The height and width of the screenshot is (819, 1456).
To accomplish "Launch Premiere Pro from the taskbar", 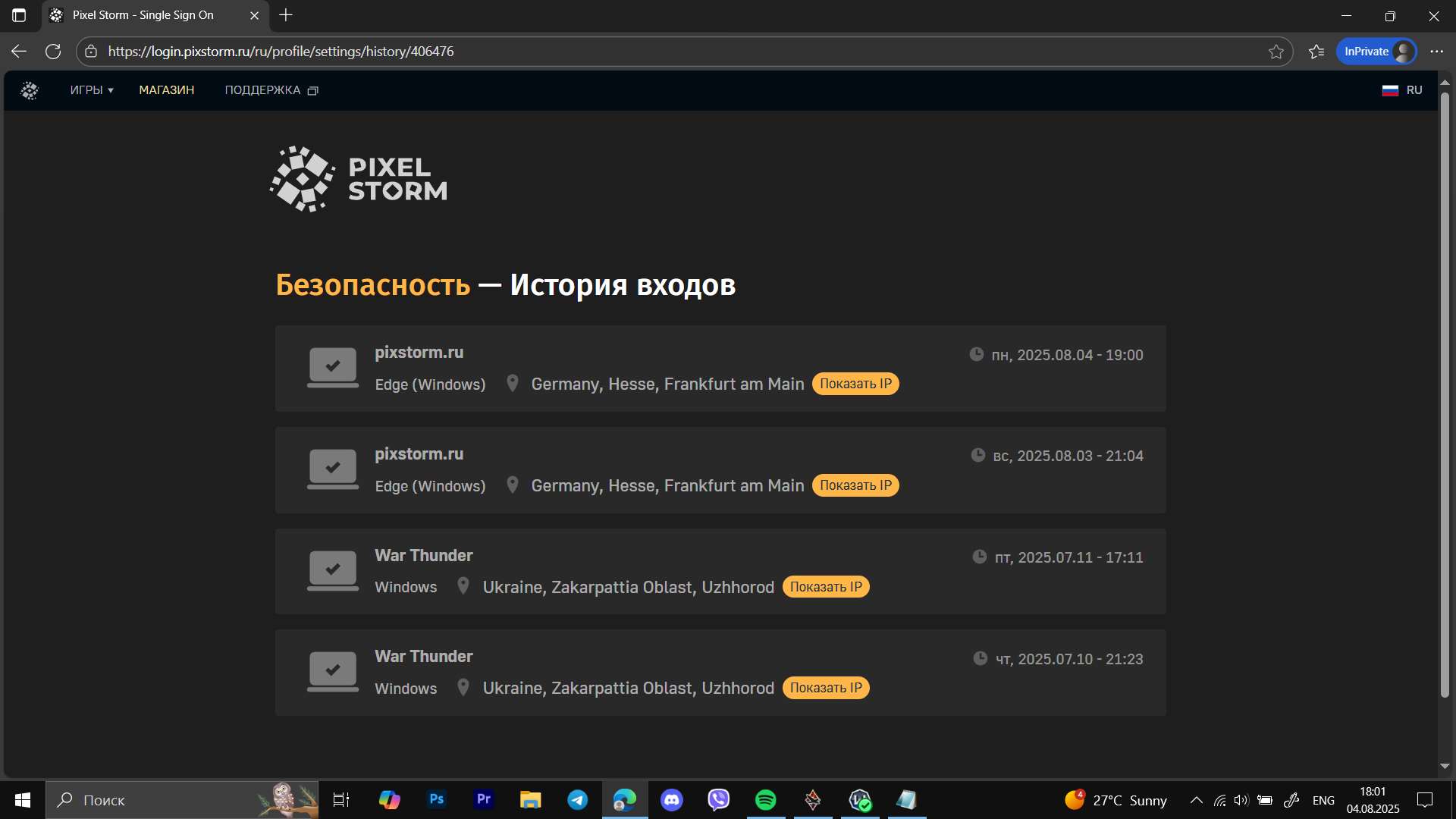I will coord(484,799).
